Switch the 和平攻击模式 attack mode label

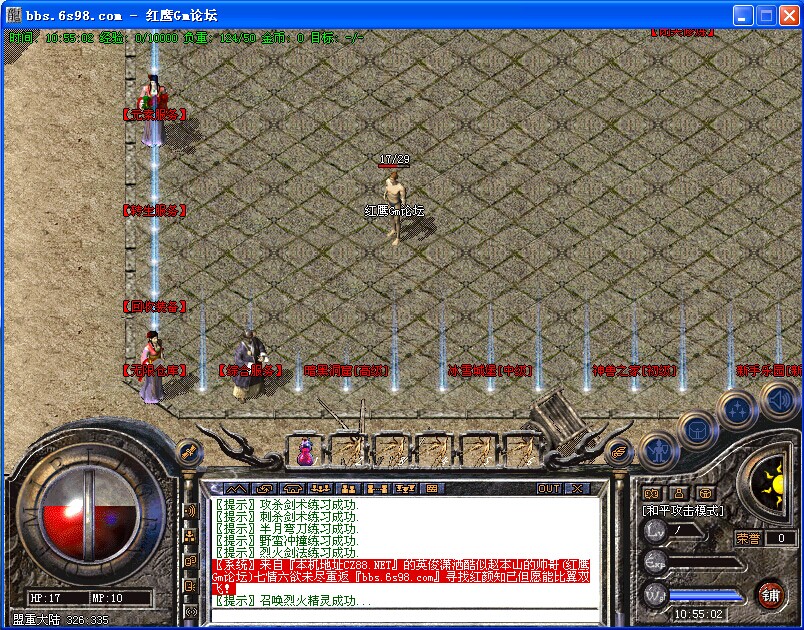click(683, 511)
